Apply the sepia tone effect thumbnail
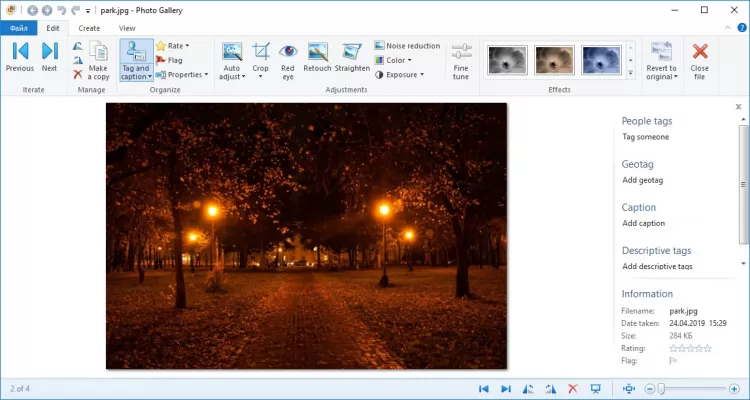 coord(553,60)
